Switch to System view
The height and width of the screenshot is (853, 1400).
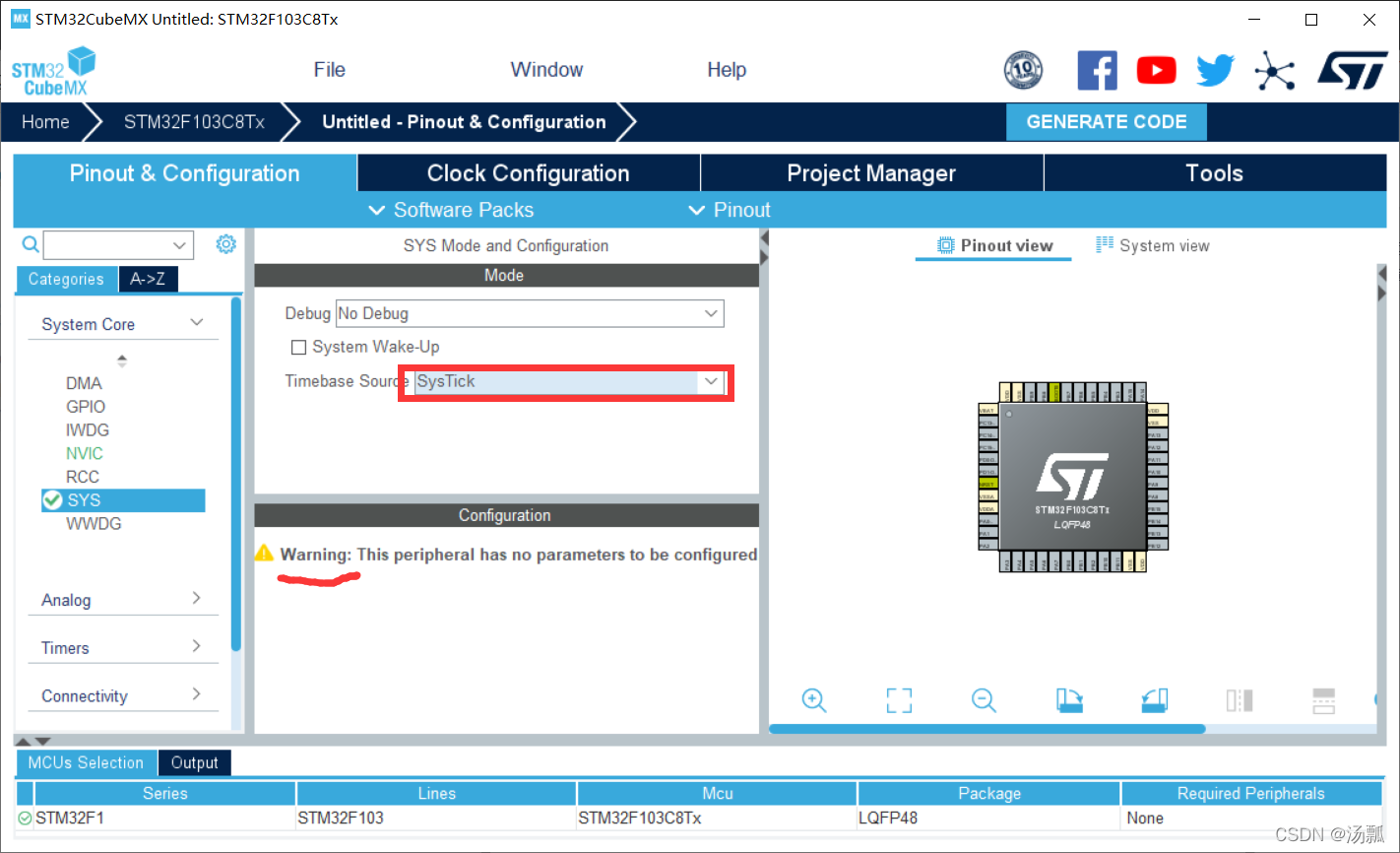coord(1153,245)
